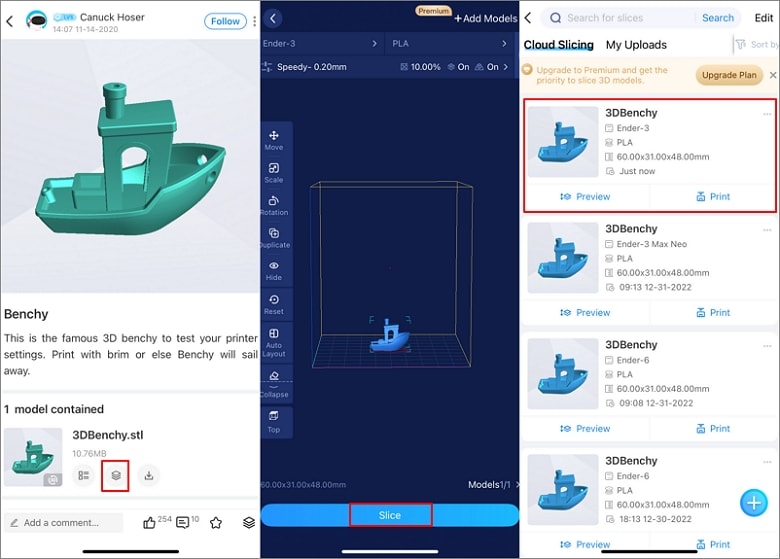Screen dimensions: 780x559
Task: Select the Move tool
Action: (274, 140)
